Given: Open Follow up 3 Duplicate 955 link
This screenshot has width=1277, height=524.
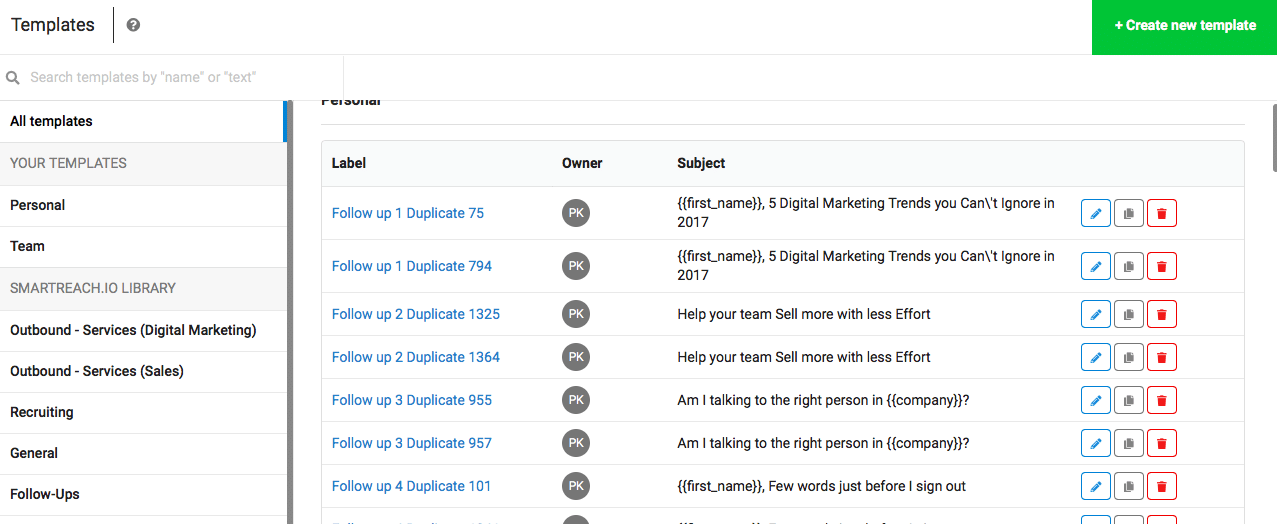Looking at the screenshot, I should pos(412,400).
